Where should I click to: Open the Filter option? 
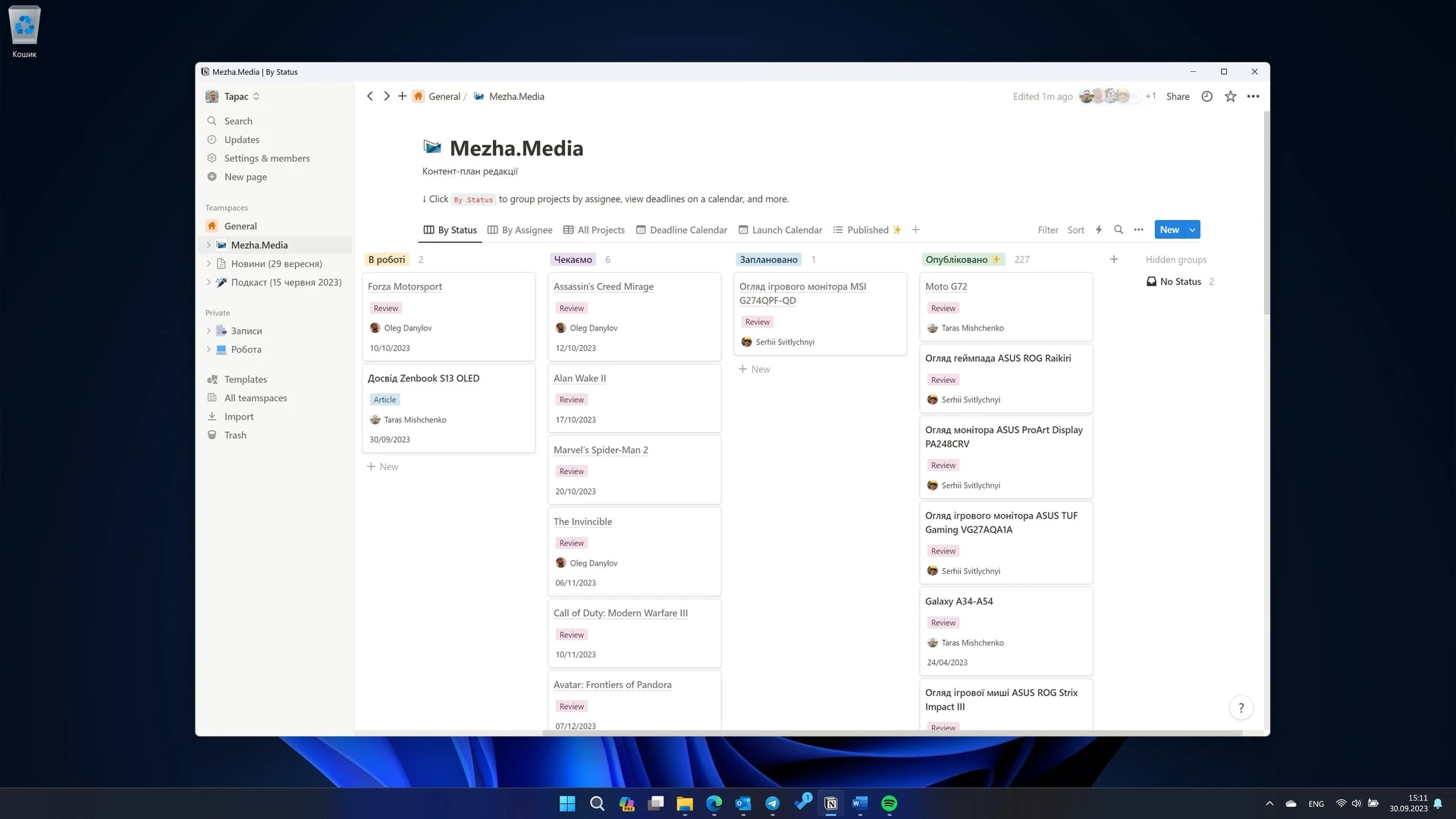1047,230
